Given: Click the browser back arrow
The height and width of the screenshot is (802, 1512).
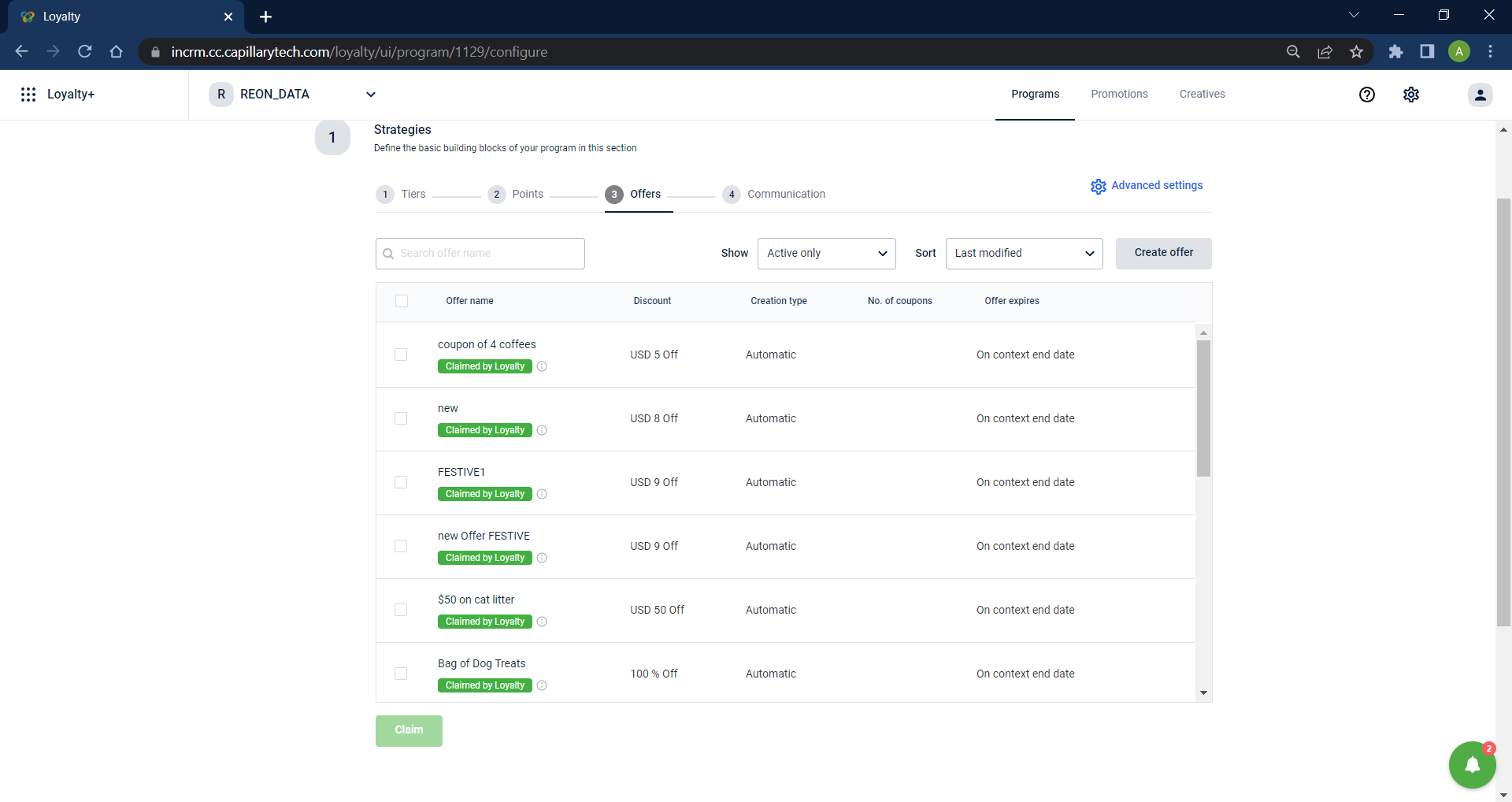Looking at the screenshot, I should pos(22,51).
